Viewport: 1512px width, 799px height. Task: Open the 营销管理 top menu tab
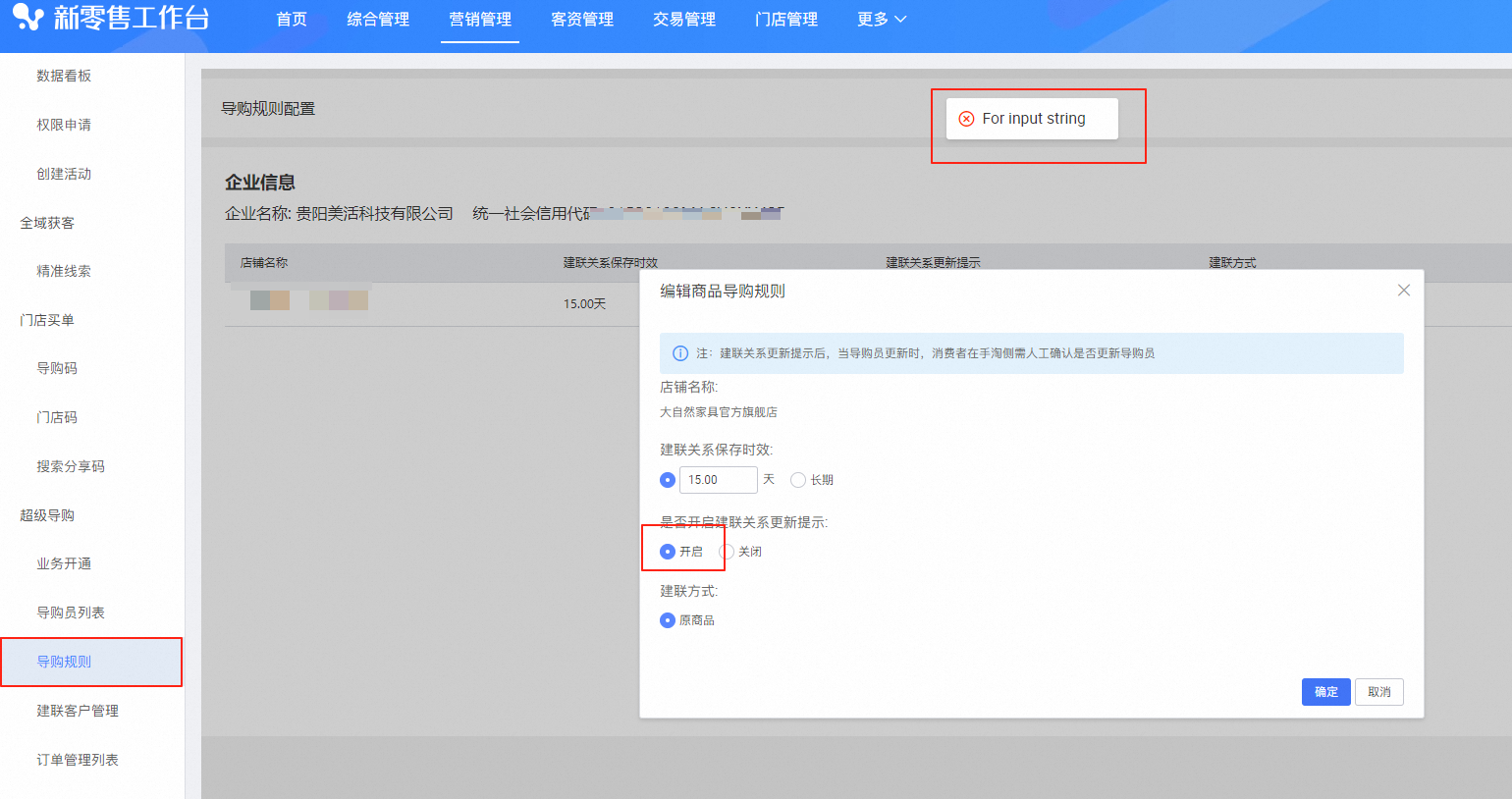pos(480,20)
